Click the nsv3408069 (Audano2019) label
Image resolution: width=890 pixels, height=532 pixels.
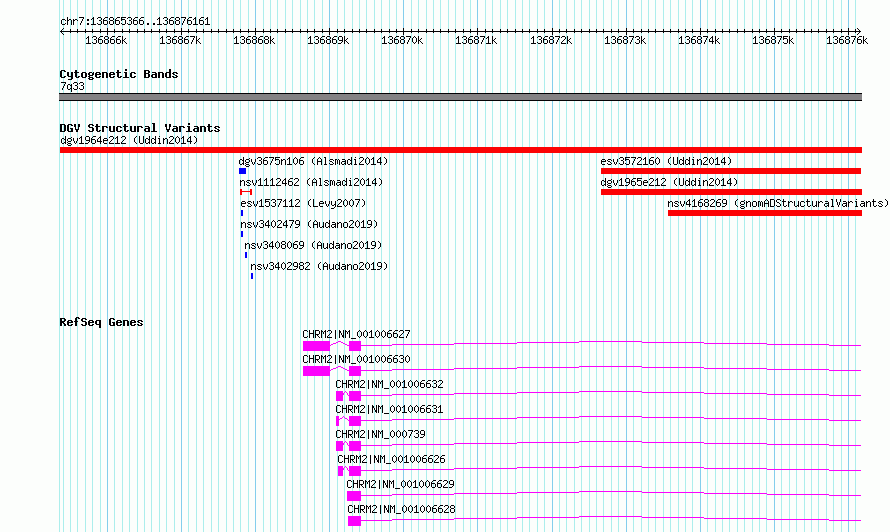click(313, 245)
